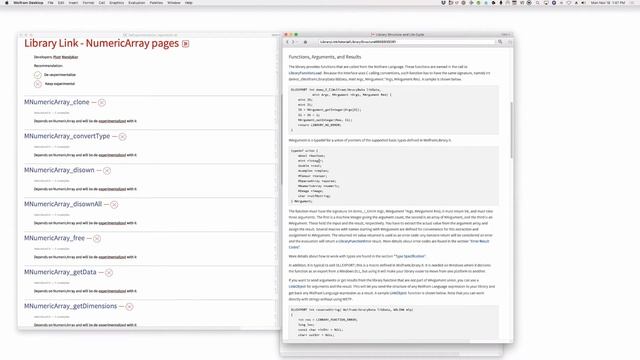640x360 pixels.
Task: Click the volume icon in menu bar
Action: (x=584, y=2)
